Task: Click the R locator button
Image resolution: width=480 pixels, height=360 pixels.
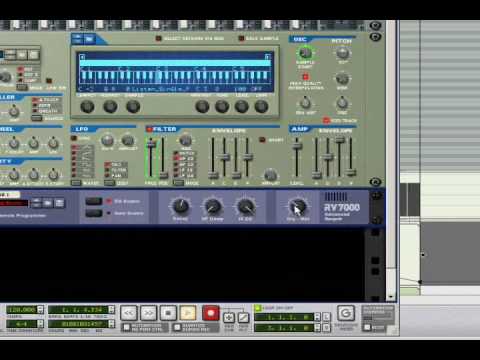Action: (x=326, y=328)
